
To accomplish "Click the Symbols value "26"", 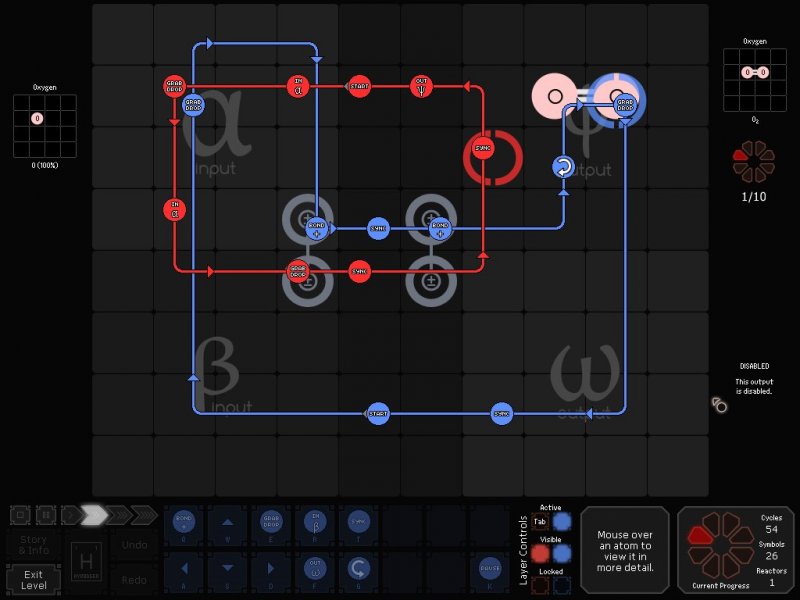I will tap(771, 556).
